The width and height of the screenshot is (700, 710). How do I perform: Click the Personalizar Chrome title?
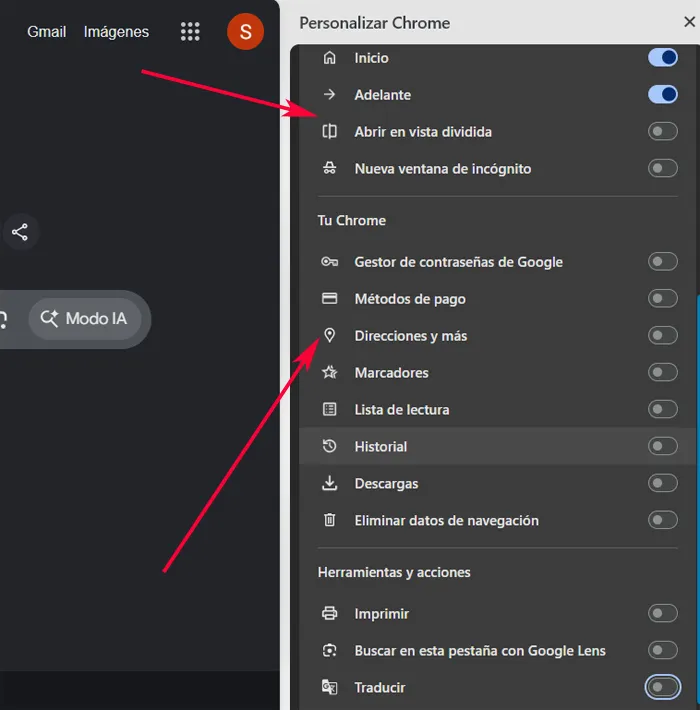pyautogui.click(x=375, y=23)
